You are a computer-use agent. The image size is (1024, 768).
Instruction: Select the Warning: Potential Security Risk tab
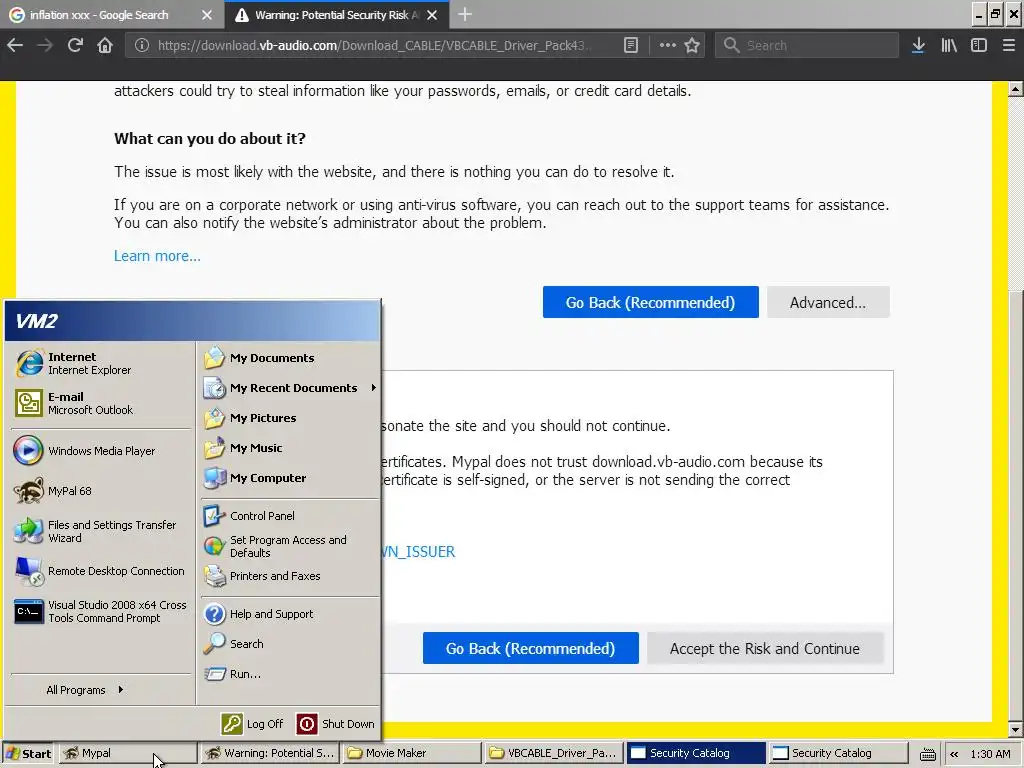336,14
